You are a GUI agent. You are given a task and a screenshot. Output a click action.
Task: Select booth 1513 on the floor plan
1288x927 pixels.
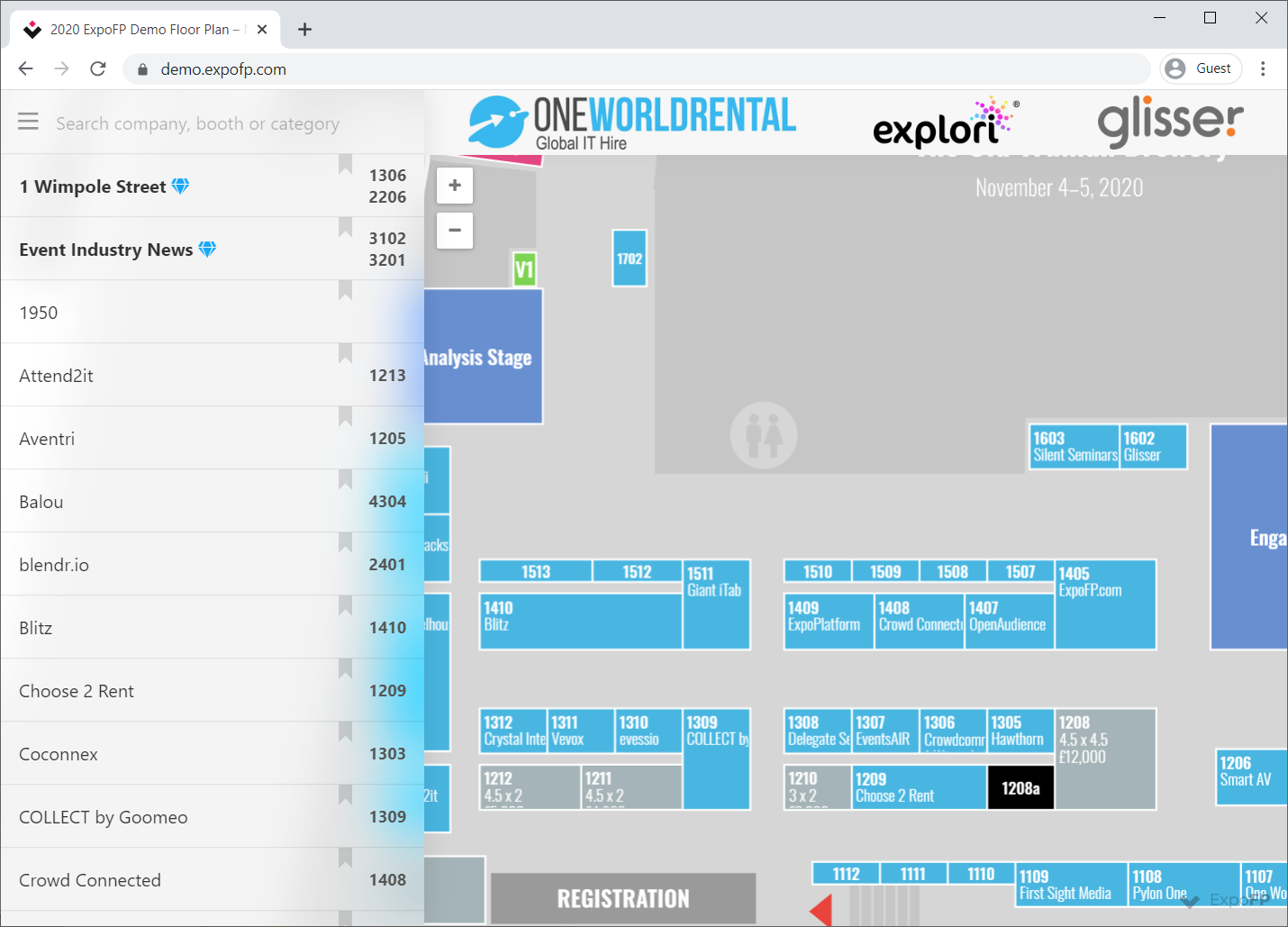coord(536,571)
